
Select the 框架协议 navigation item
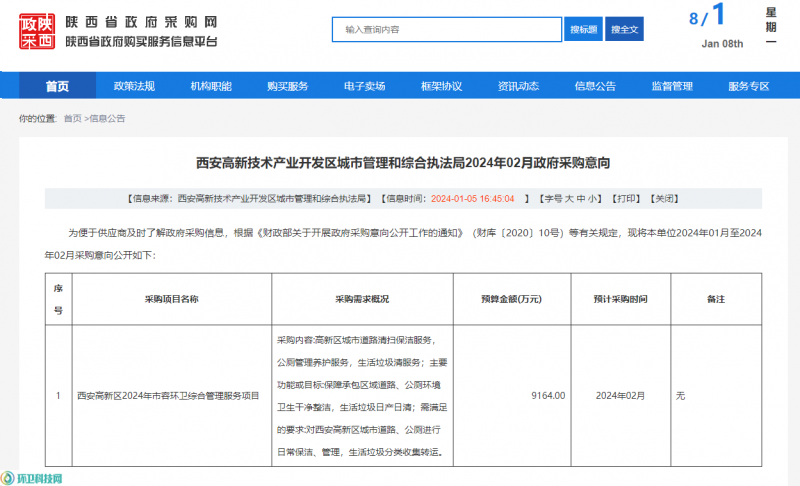pos(441,86)
